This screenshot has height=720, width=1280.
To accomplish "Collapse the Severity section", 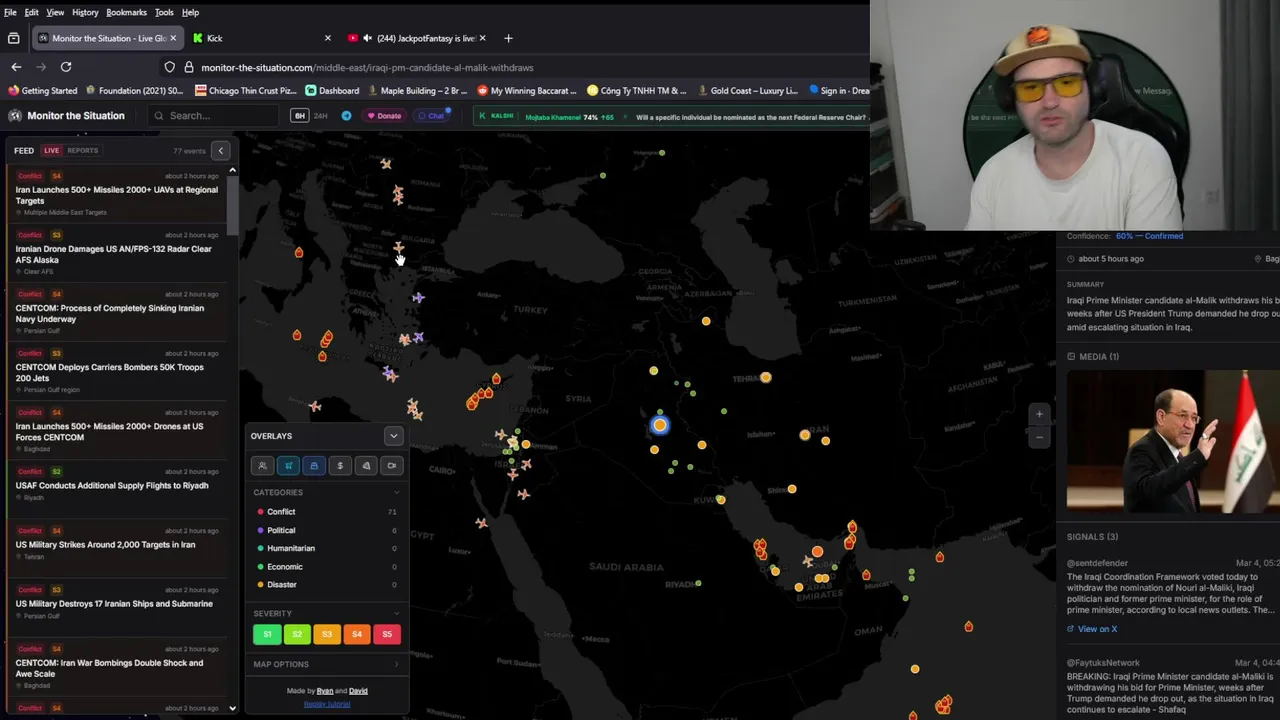I will (326, 613).
